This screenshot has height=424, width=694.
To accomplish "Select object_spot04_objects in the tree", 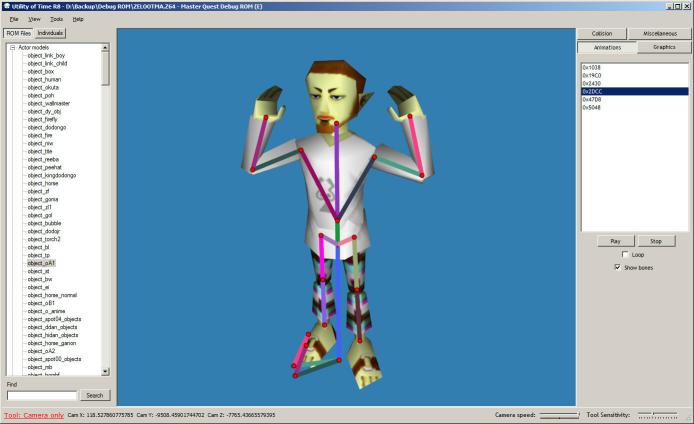I will click(54, 319).
